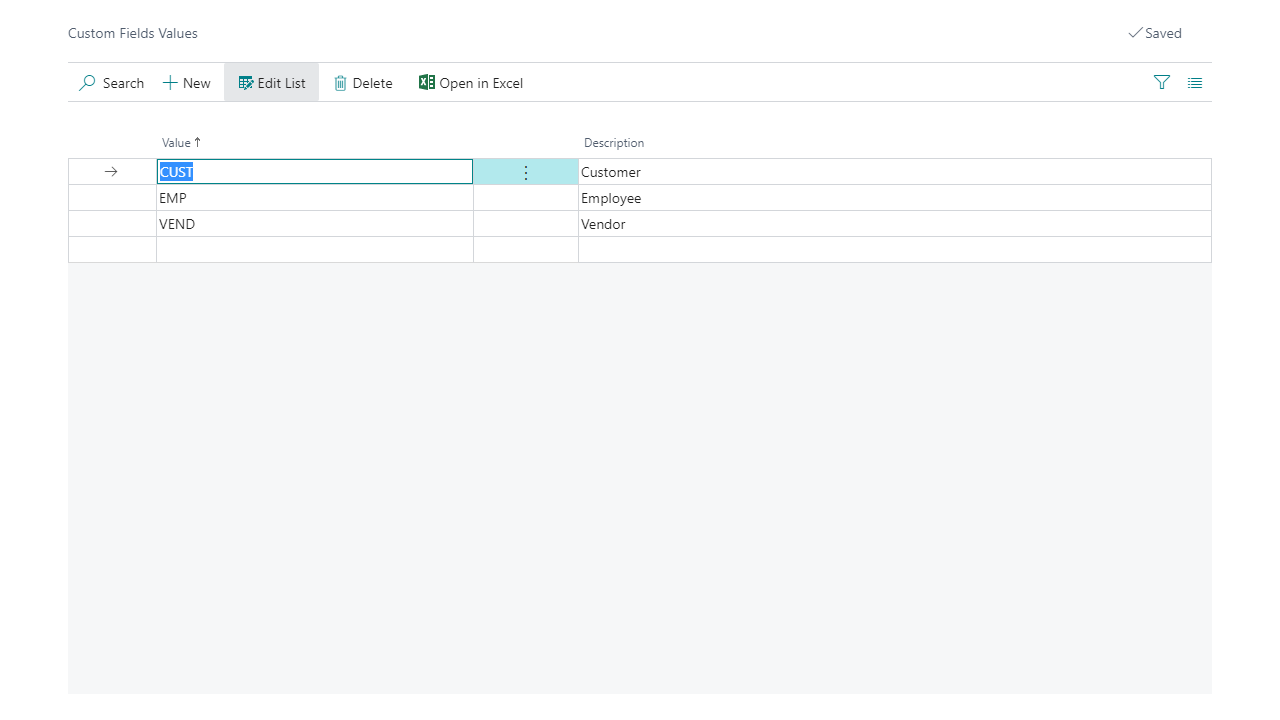Image resolution: width=1280 pixels, height=720 pixels.
Task: Click the row selector arrow for CUST
Action: click(x=111, y=172)
